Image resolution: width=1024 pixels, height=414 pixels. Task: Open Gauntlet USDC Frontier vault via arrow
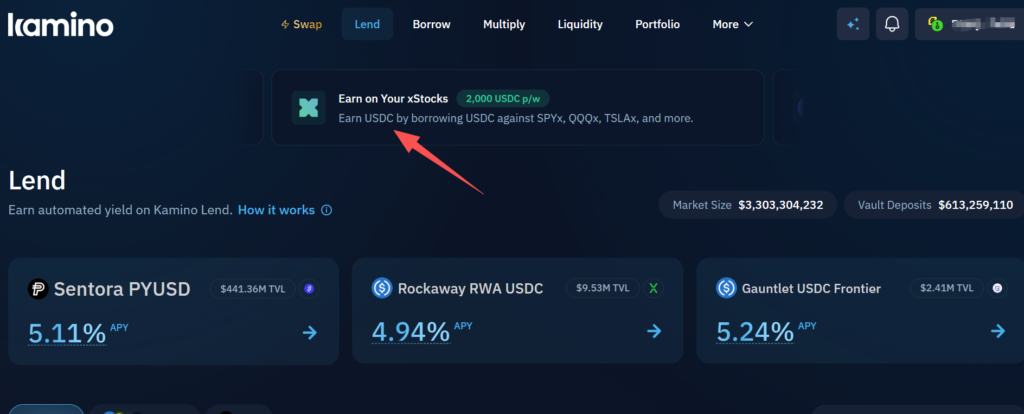(998, 332)
